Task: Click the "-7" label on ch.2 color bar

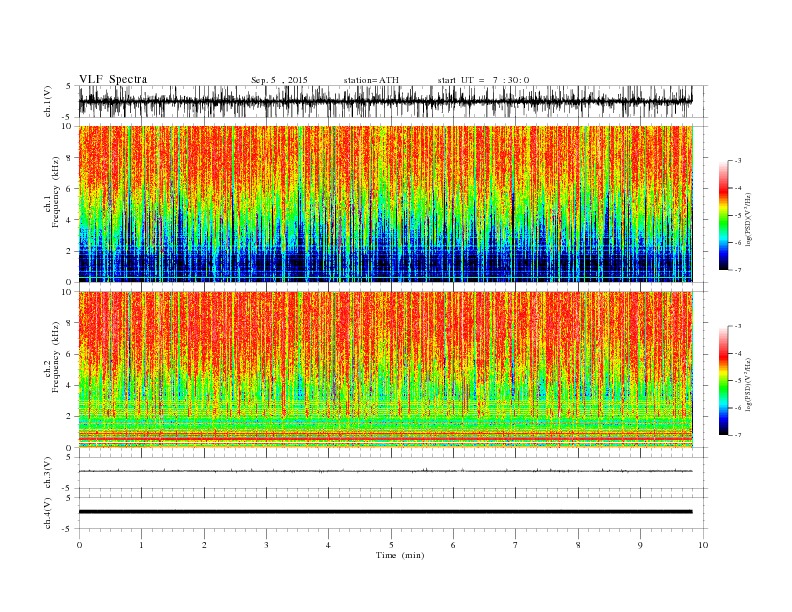Action: pos(737,435)
